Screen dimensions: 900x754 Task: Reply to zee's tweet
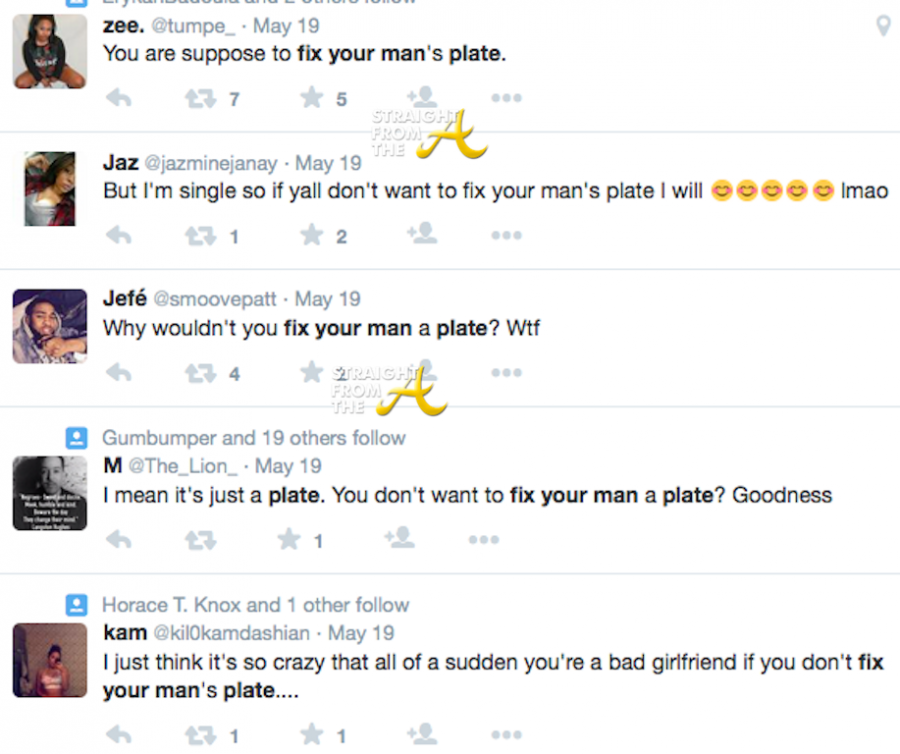(118, 98)
